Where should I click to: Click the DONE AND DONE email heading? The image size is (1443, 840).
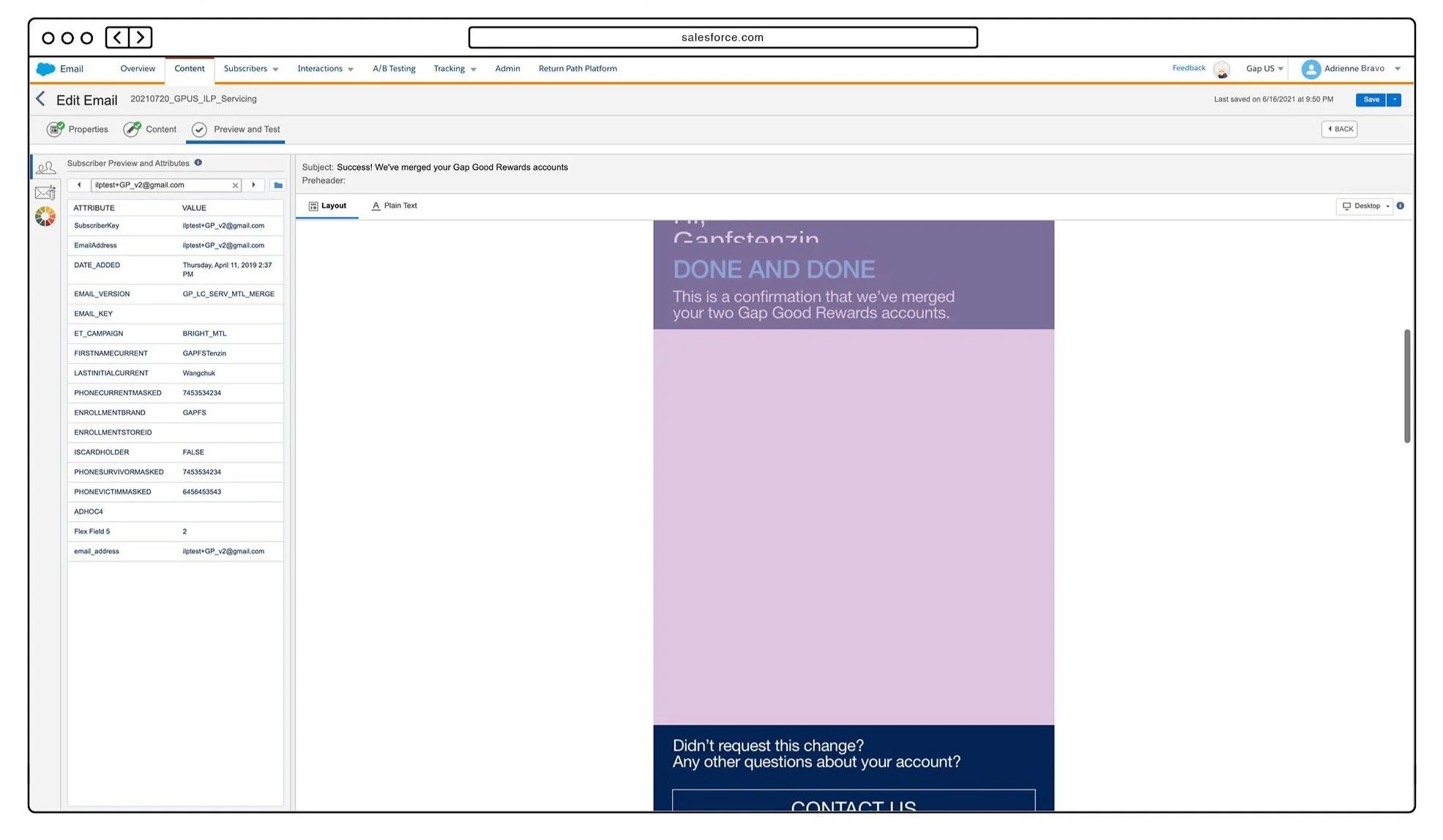(x=774, y=269)
